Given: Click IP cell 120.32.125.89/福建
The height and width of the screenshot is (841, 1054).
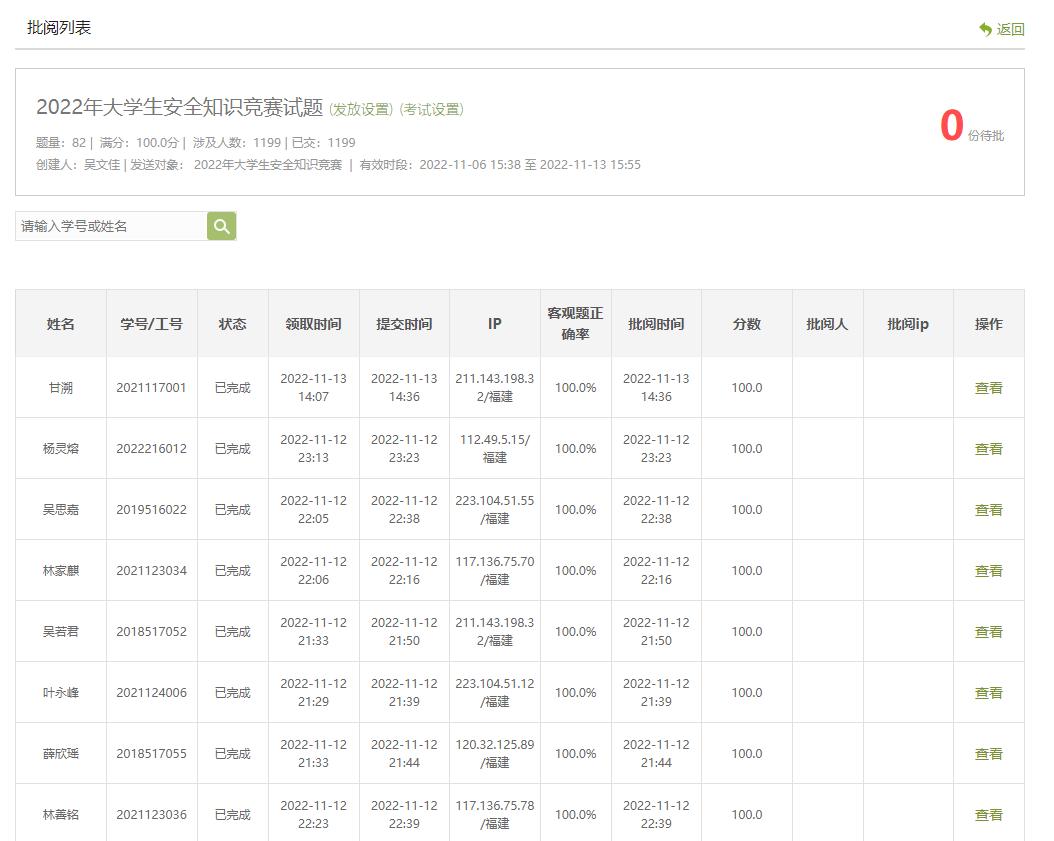Looking at the screenshot, I should (x=495, y=754).
